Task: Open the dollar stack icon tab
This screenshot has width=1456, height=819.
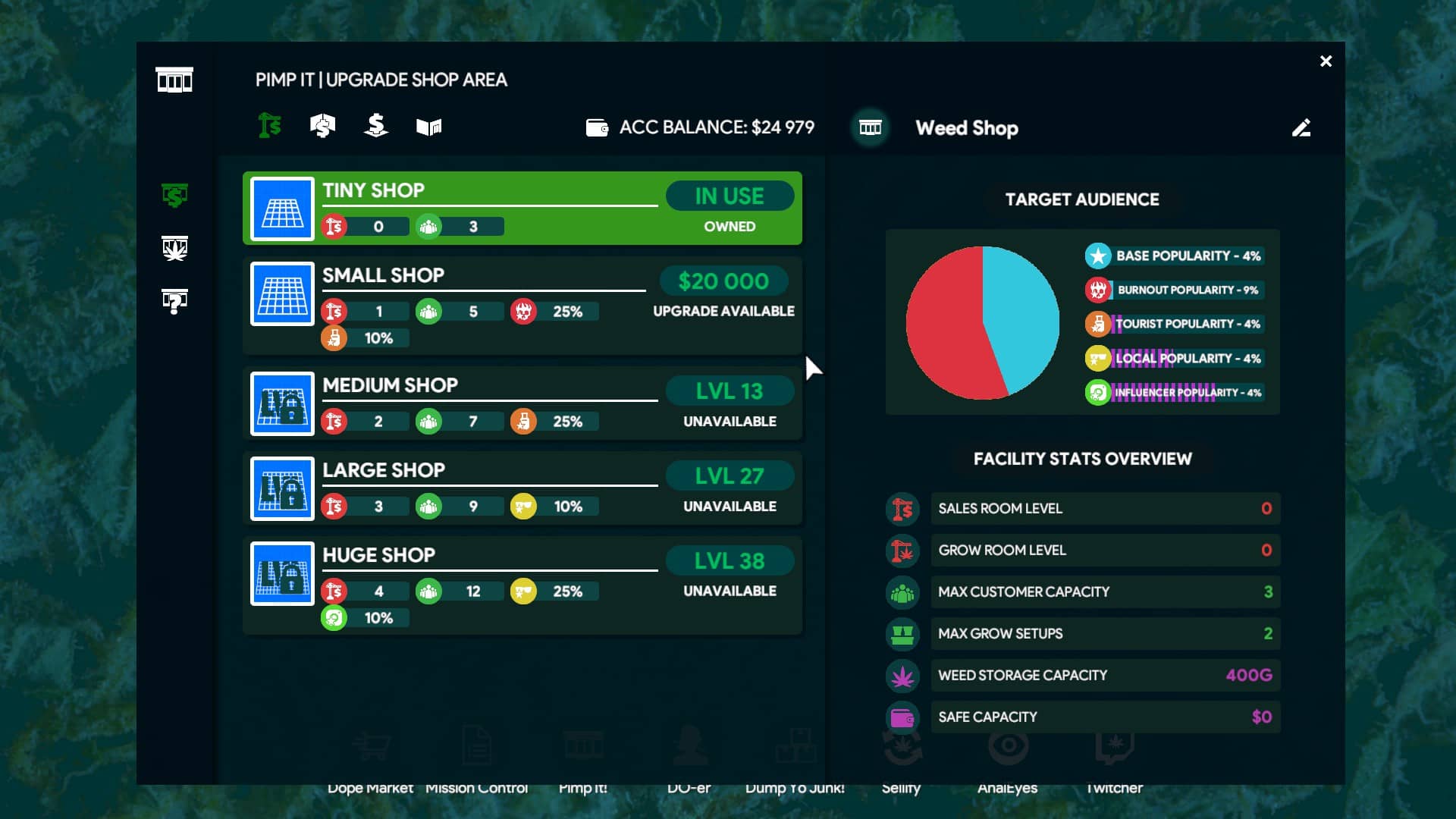Action: (x=375, y=126)
